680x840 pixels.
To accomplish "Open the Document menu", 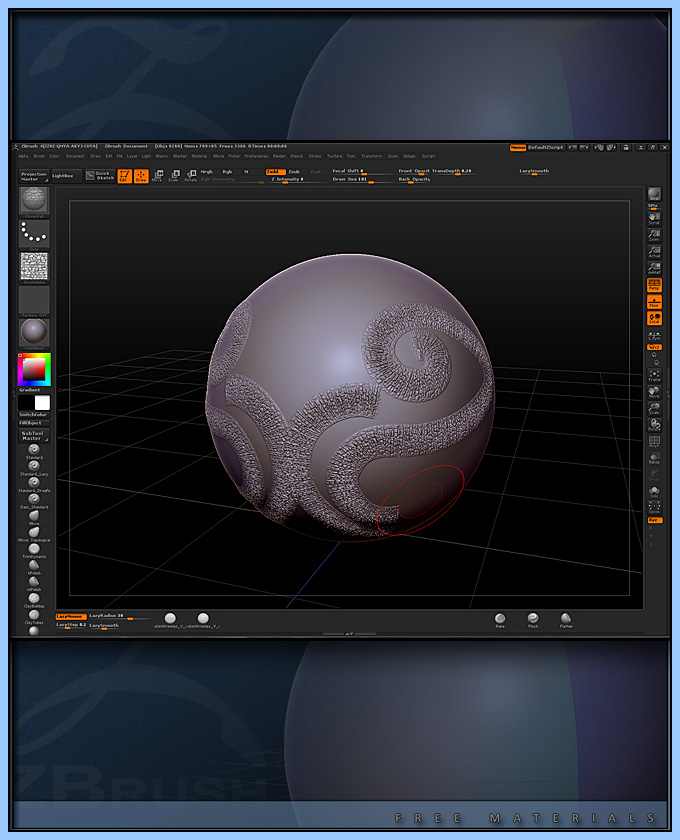I will (x=75, y=156).
